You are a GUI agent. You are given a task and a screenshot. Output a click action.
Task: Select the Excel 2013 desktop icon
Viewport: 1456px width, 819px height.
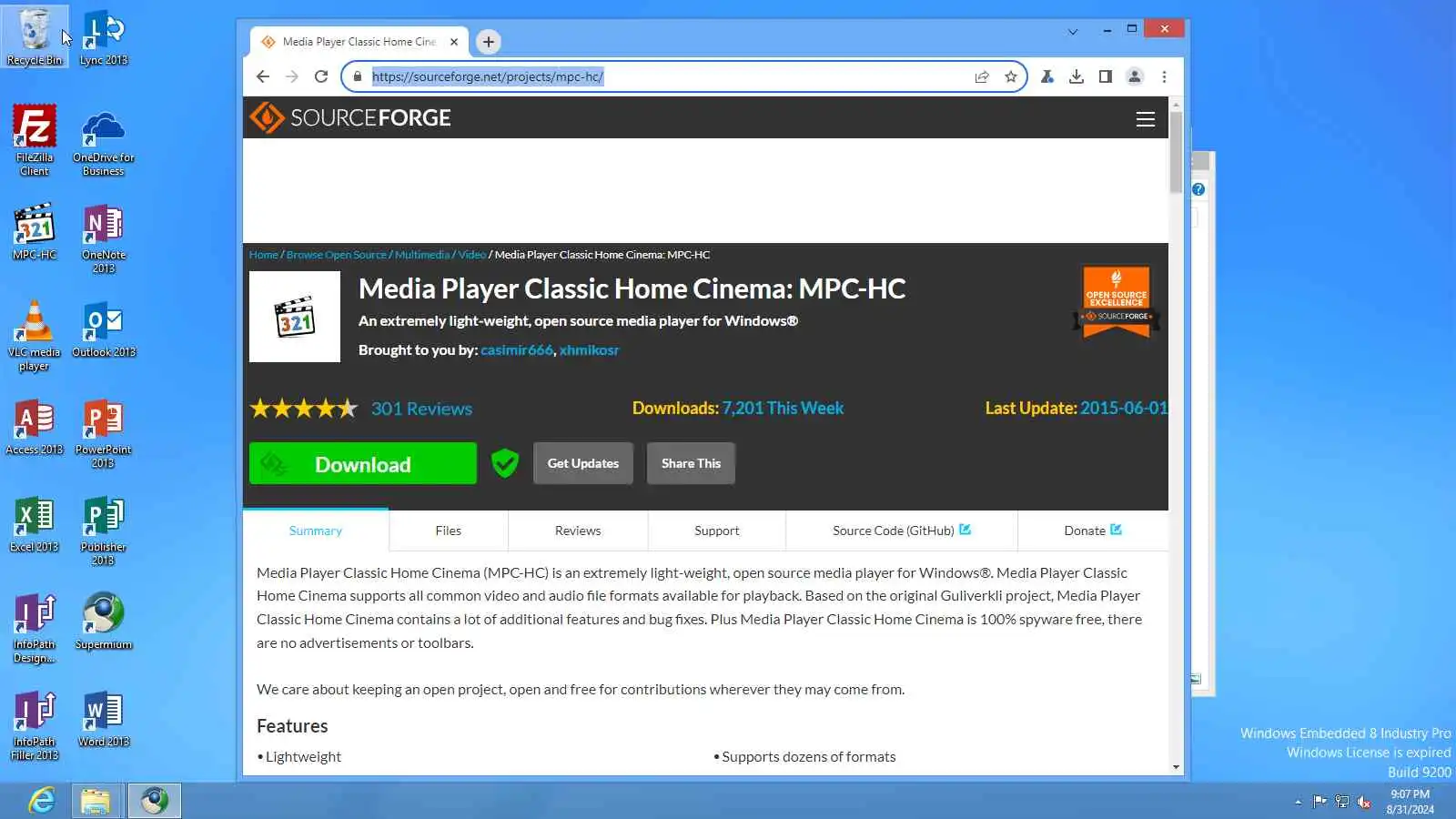[35, 523]
